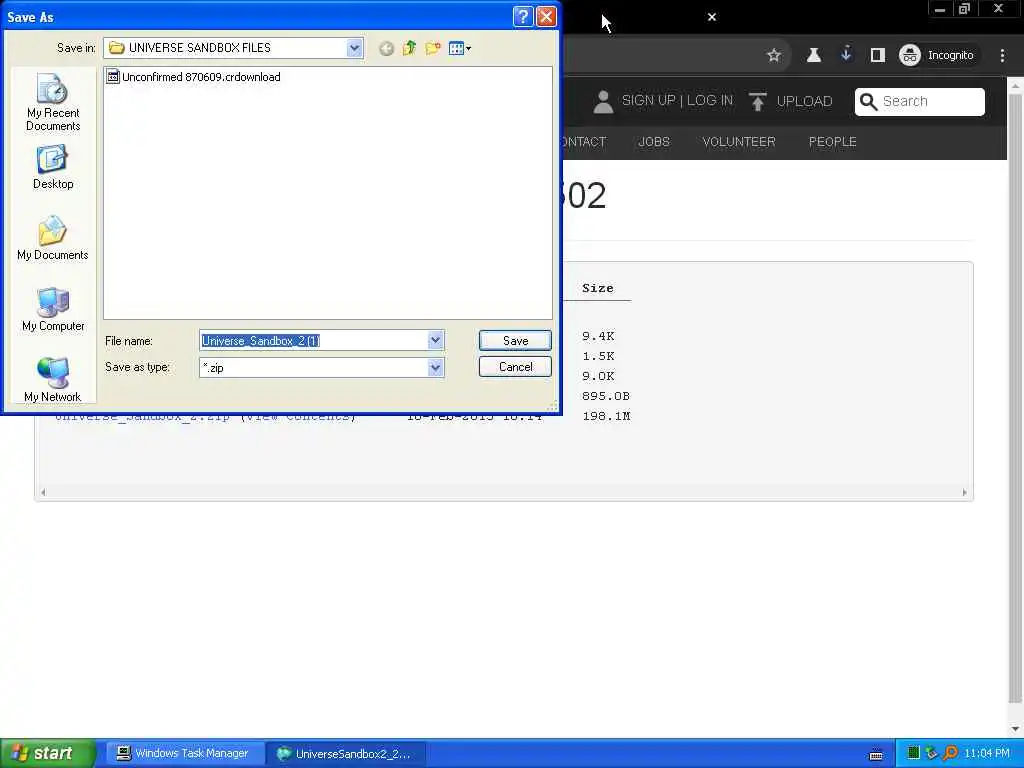
Task: Click the Save button
Action: [x=515, y=340]
